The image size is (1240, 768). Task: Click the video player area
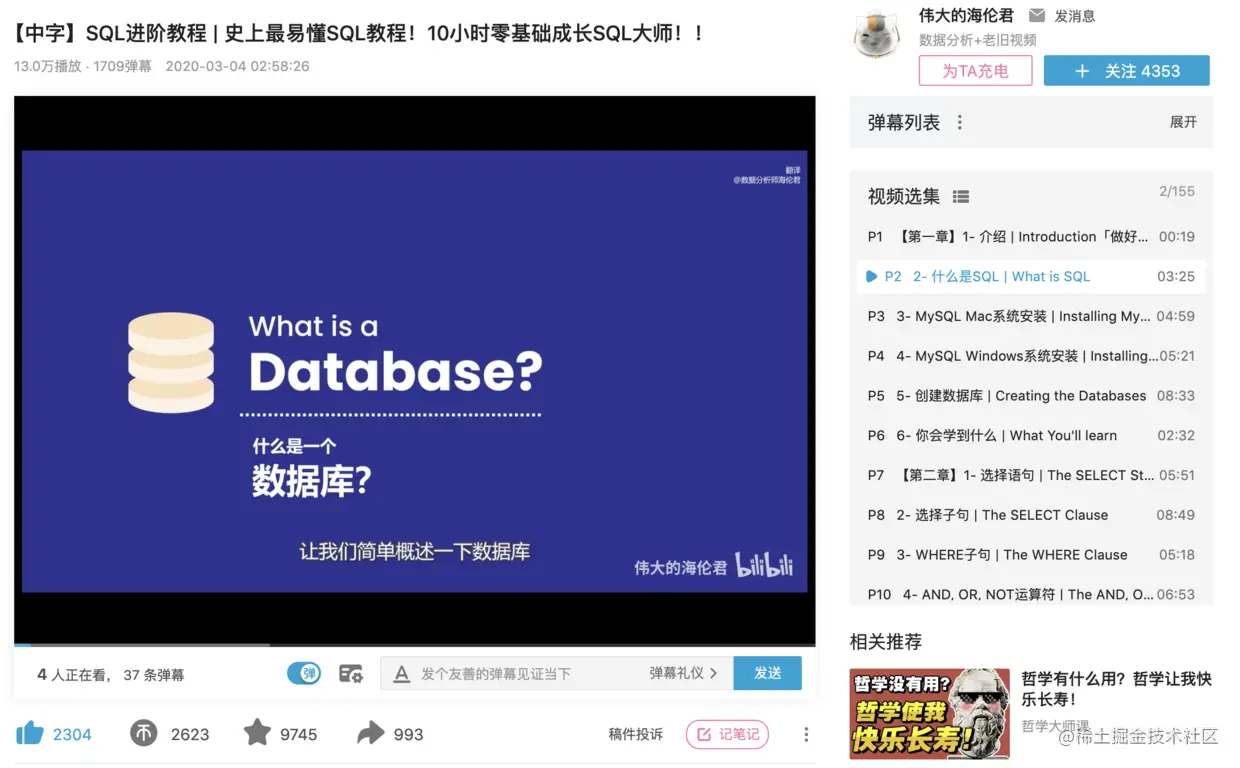point(414,371)
